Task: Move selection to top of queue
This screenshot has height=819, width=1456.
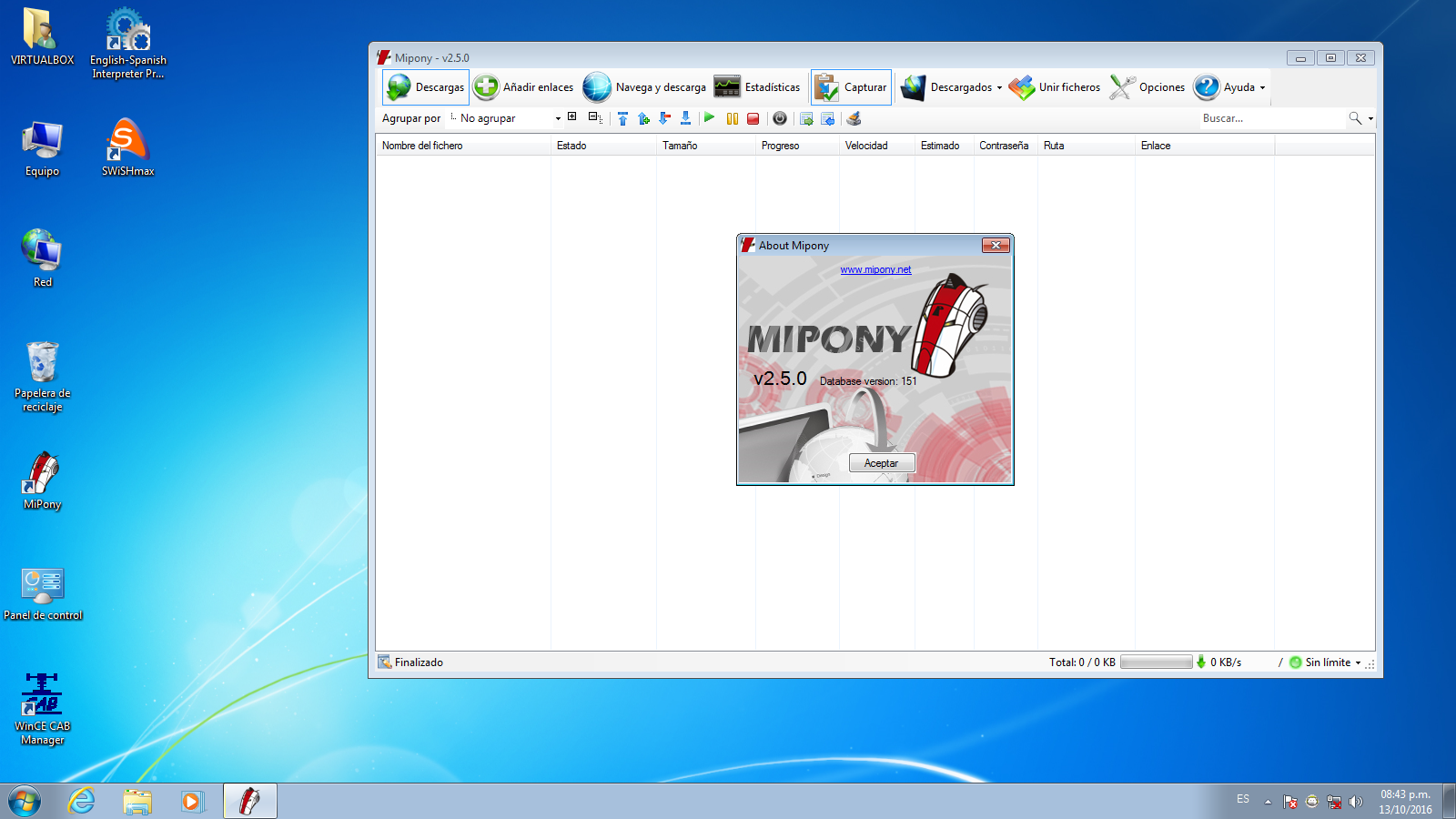Action: tap(622, 118)
